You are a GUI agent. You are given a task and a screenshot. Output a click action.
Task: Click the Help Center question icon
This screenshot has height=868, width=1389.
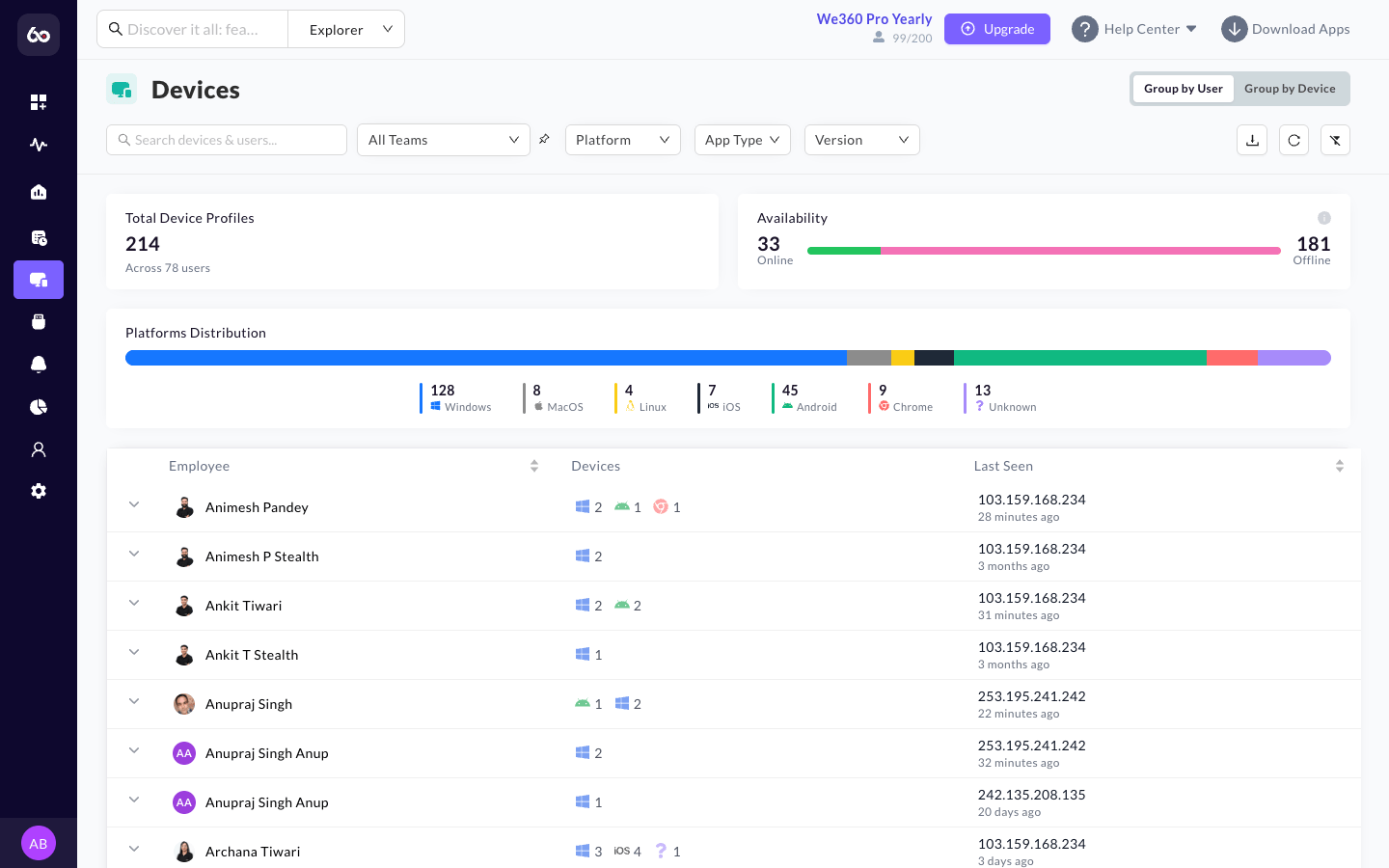(1085, 29)
